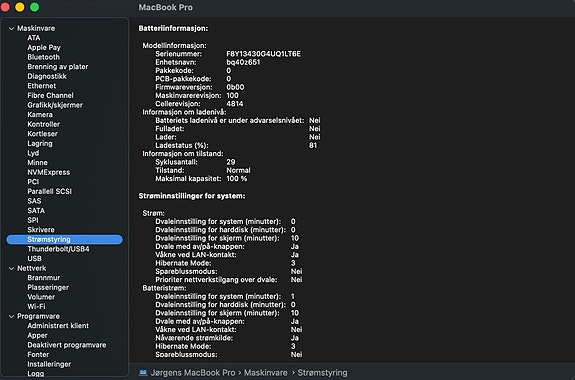The image size is (575, 380).
Task: Click Maksimal kapasitet value 100 %
Action: coord(237,179)
